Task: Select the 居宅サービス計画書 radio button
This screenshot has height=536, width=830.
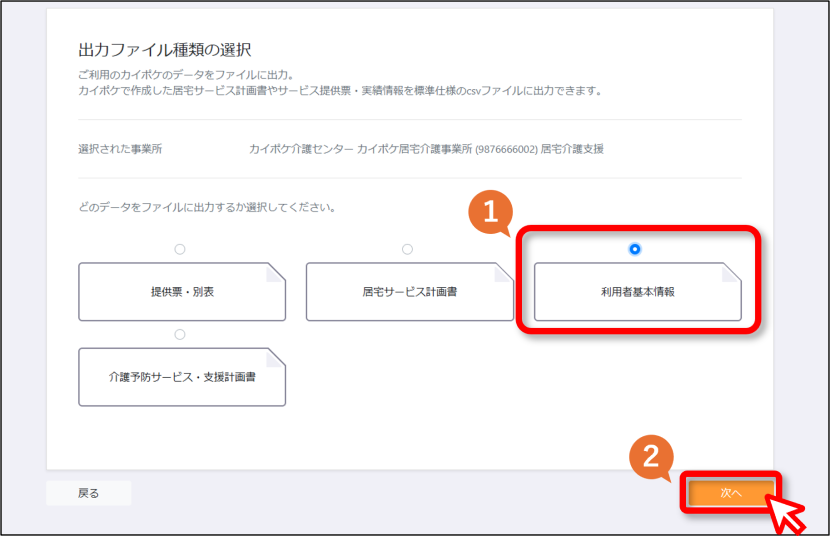Action: (x=407, y=249)
